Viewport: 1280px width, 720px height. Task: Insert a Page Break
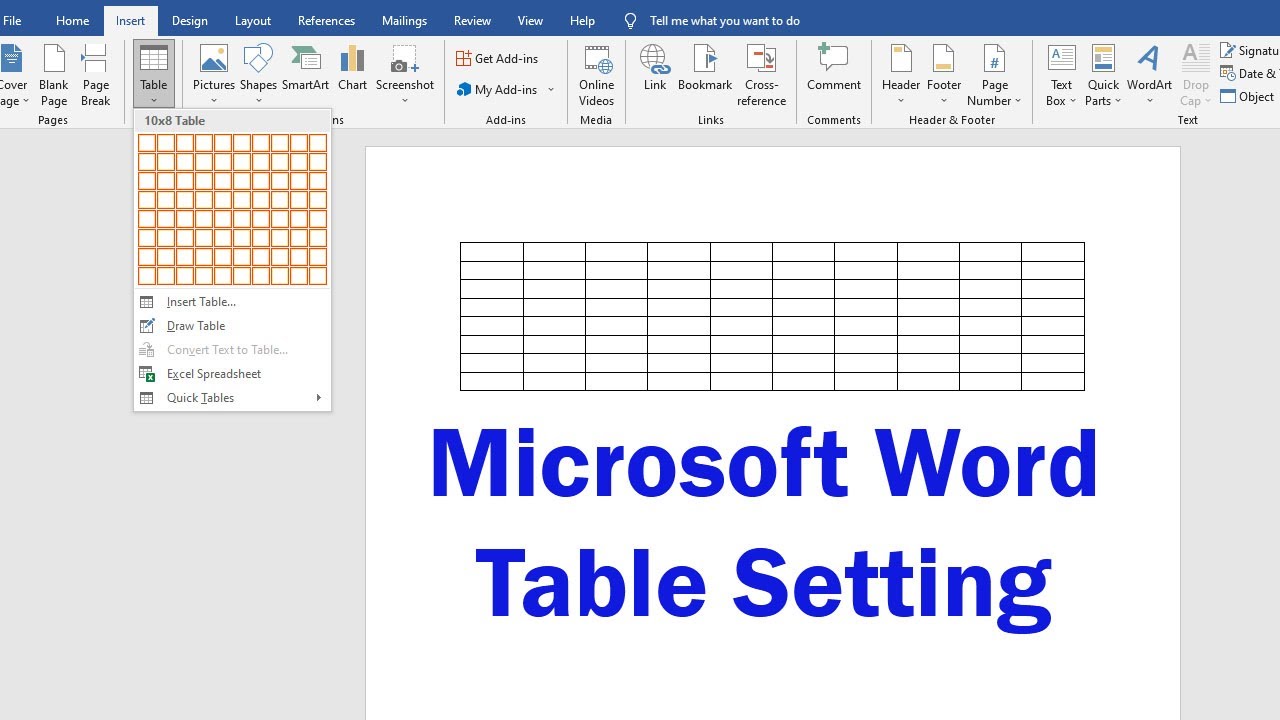[96, 75]
